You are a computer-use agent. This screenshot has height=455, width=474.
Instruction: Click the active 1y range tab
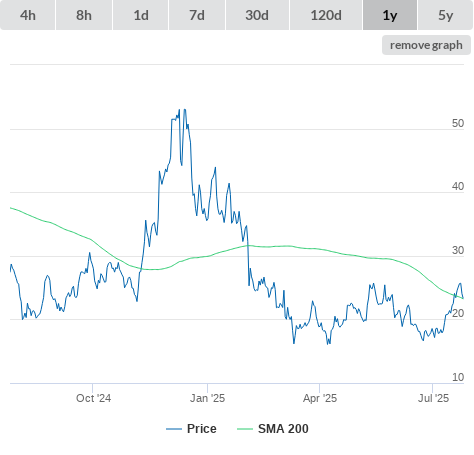tap(390, 15)
